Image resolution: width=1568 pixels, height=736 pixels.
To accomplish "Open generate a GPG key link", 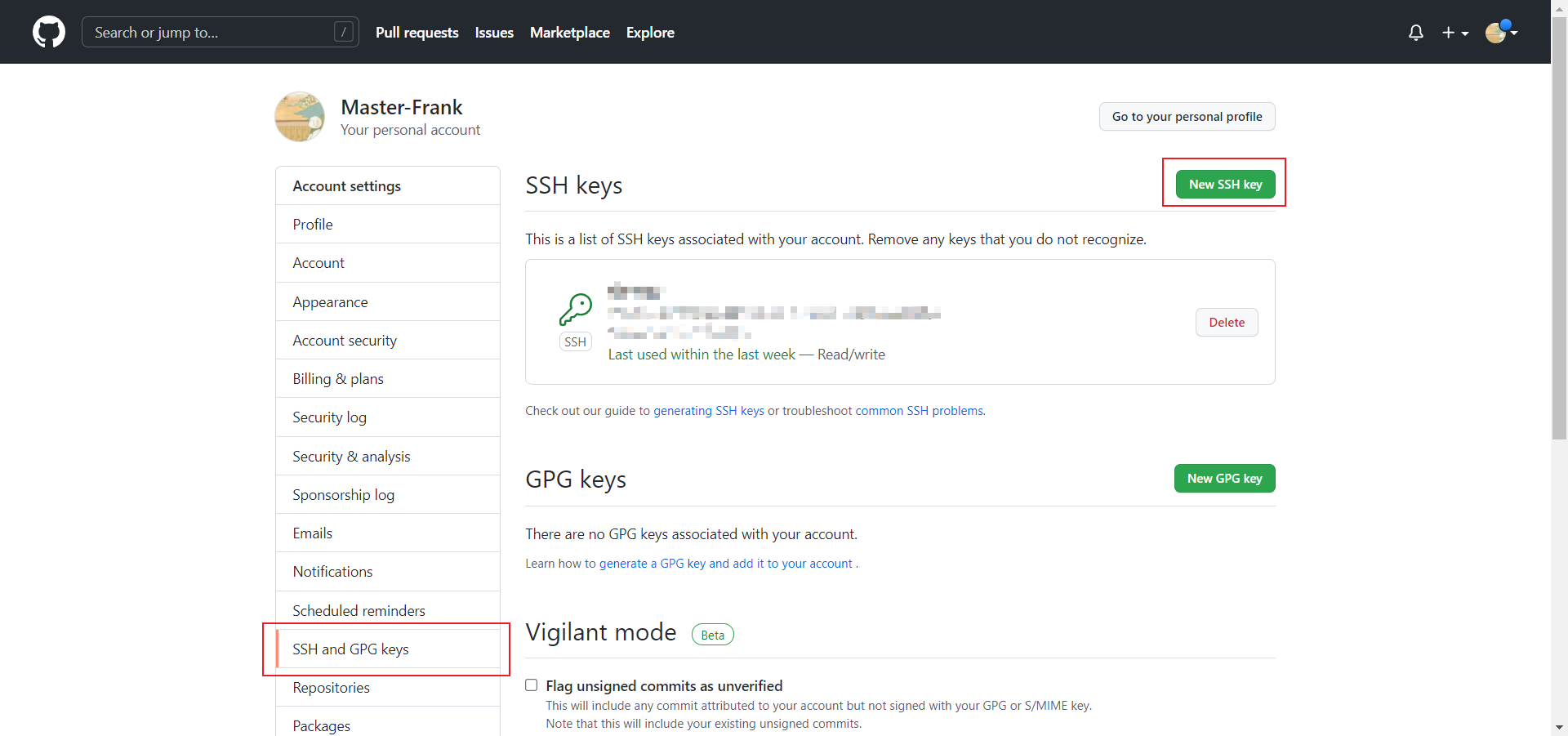I will pyautogui.click(x=726, y=564).
